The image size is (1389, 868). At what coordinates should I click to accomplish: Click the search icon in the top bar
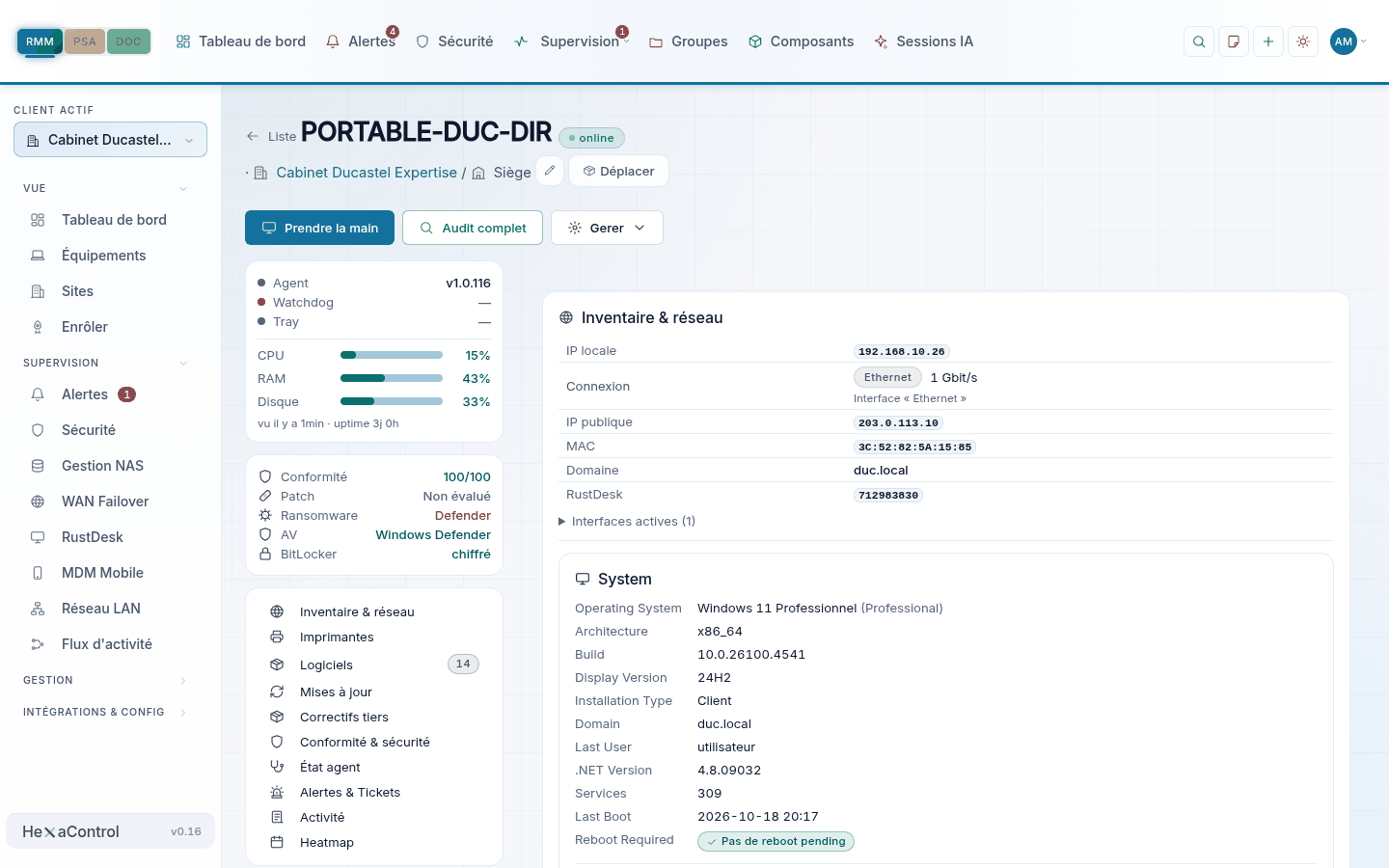1199,41
